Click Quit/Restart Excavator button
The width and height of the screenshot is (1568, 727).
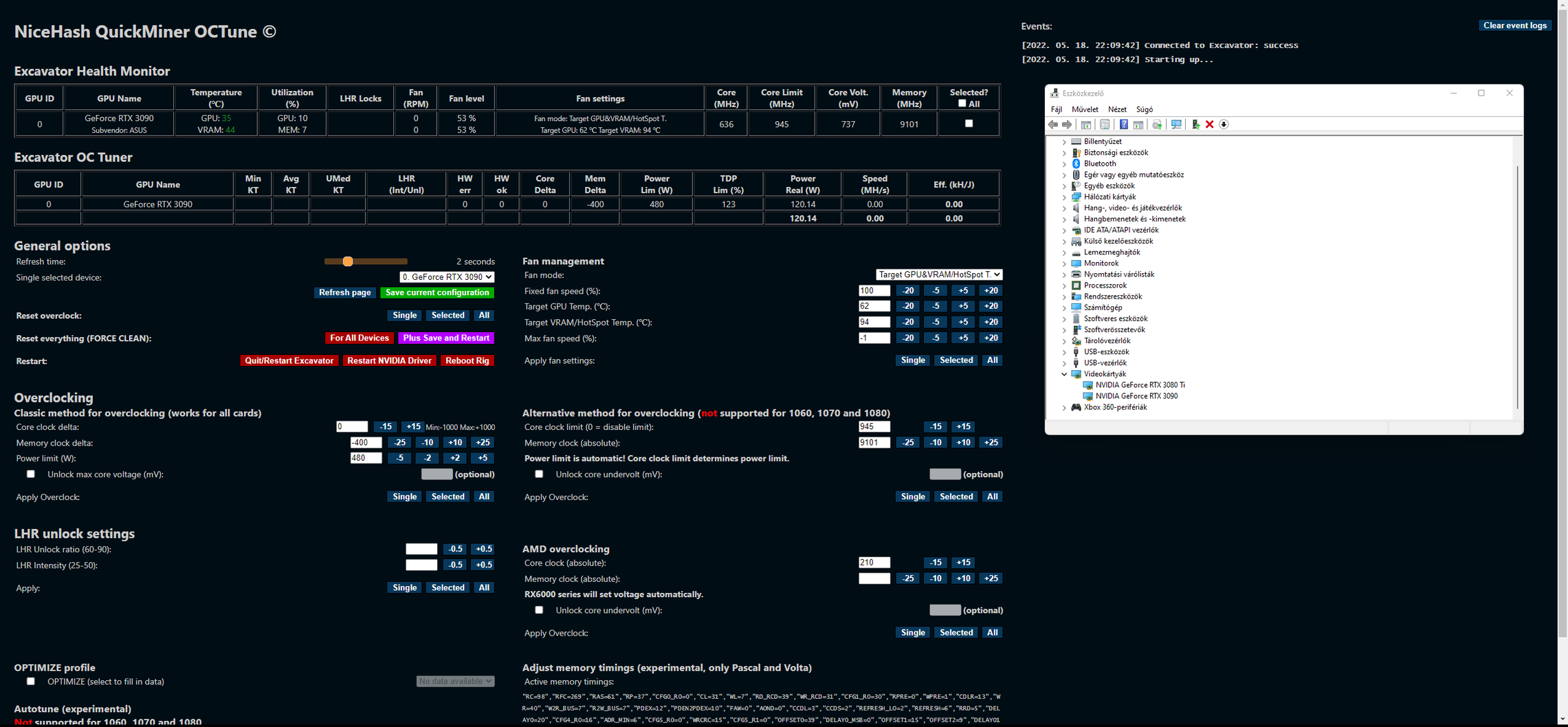289,361
